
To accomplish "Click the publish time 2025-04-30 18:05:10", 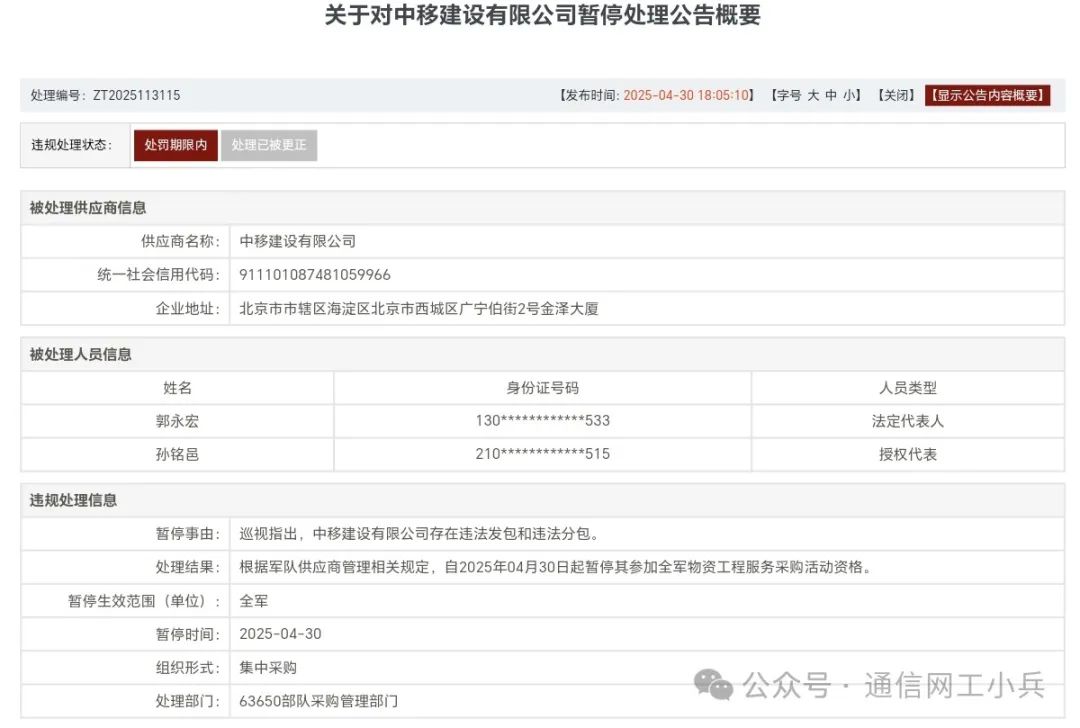I will pyautogui.click(x=687, y=96).
